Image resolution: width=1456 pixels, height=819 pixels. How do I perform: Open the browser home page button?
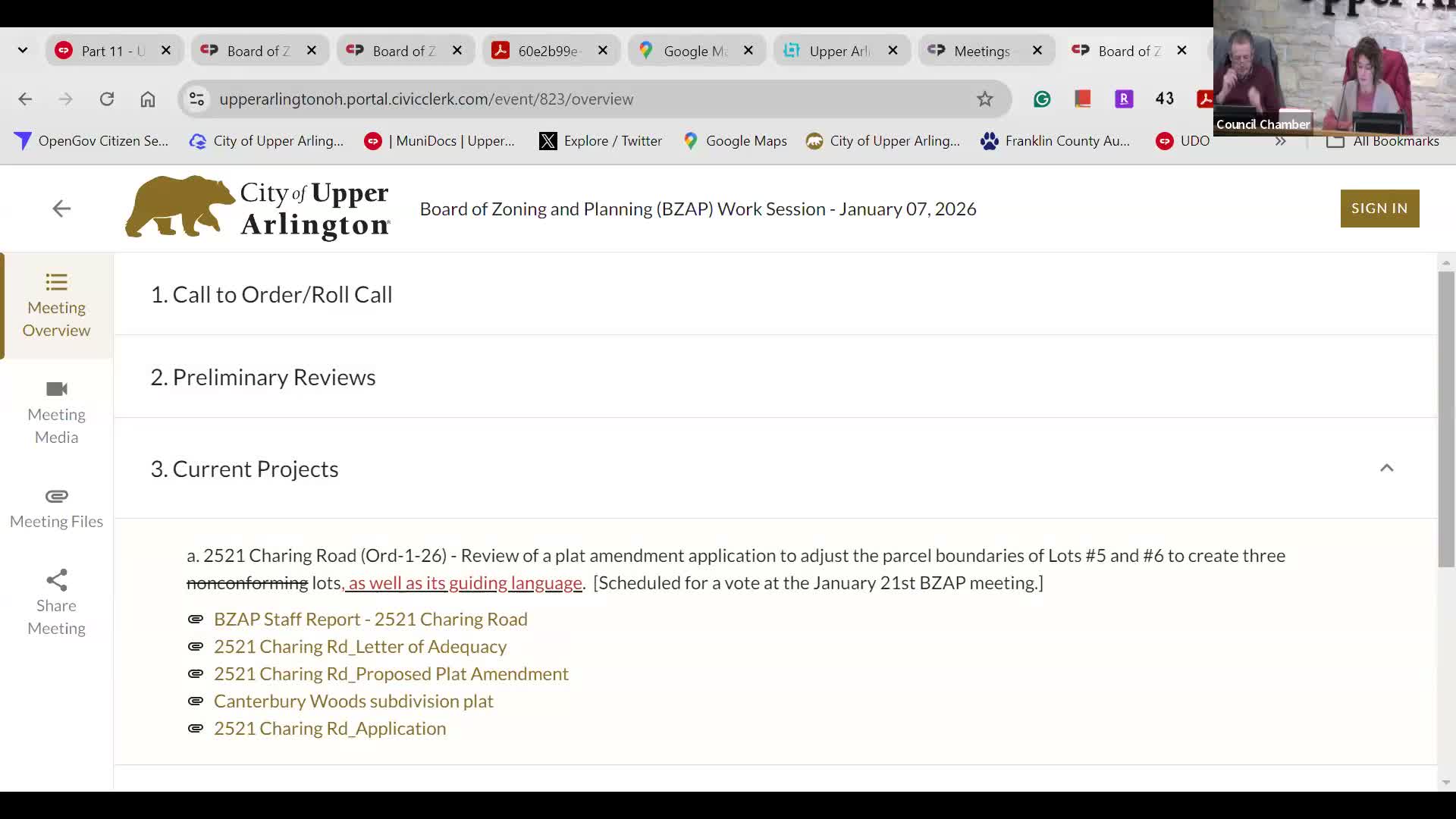[x=148, y=99]
